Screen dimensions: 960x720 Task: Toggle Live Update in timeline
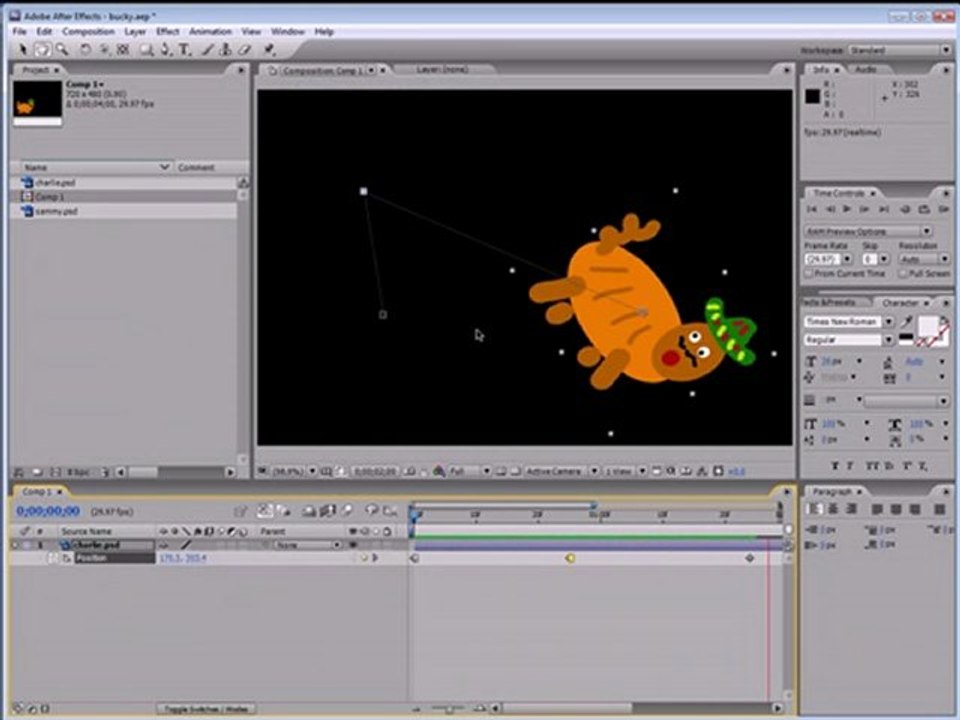tap(264, 510)
